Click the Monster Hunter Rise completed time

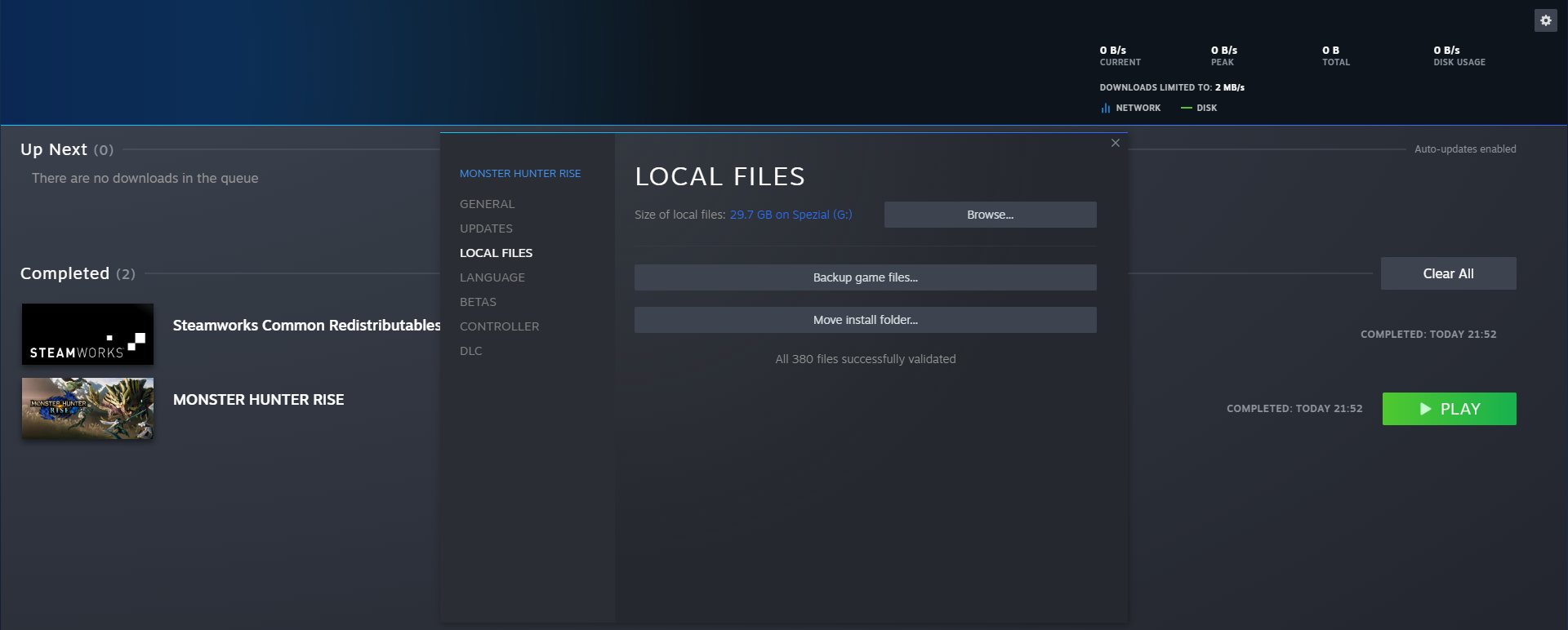[x=1294, y=409]
